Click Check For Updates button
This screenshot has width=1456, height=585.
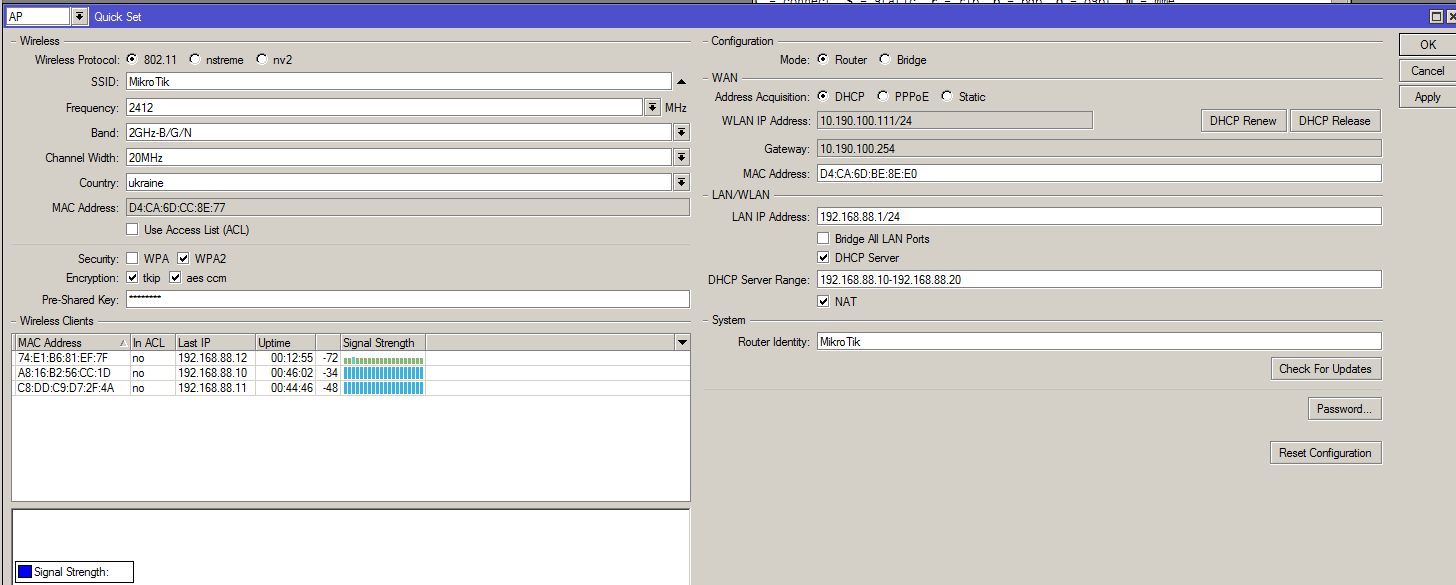1325,369
